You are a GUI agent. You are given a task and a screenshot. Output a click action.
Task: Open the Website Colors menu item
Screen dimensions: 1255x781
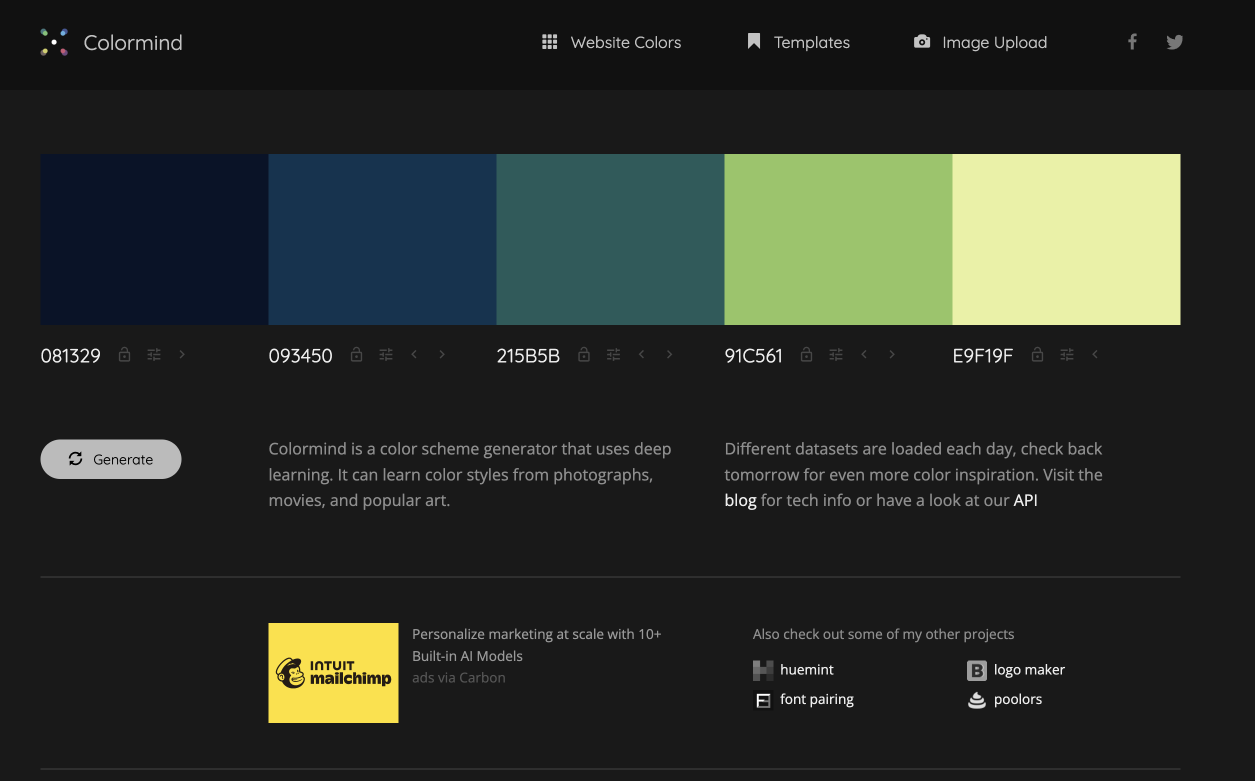(611, 42)
